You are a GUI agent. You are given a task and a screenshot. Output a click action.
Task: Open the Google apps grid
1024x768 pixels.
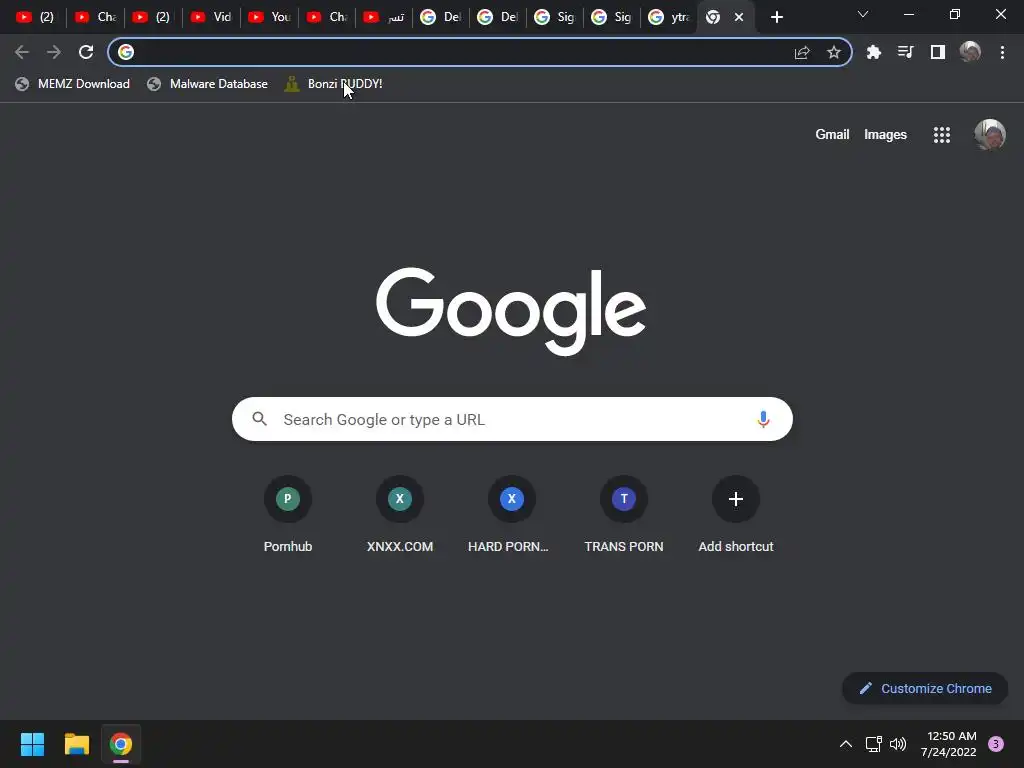point(942,135)
